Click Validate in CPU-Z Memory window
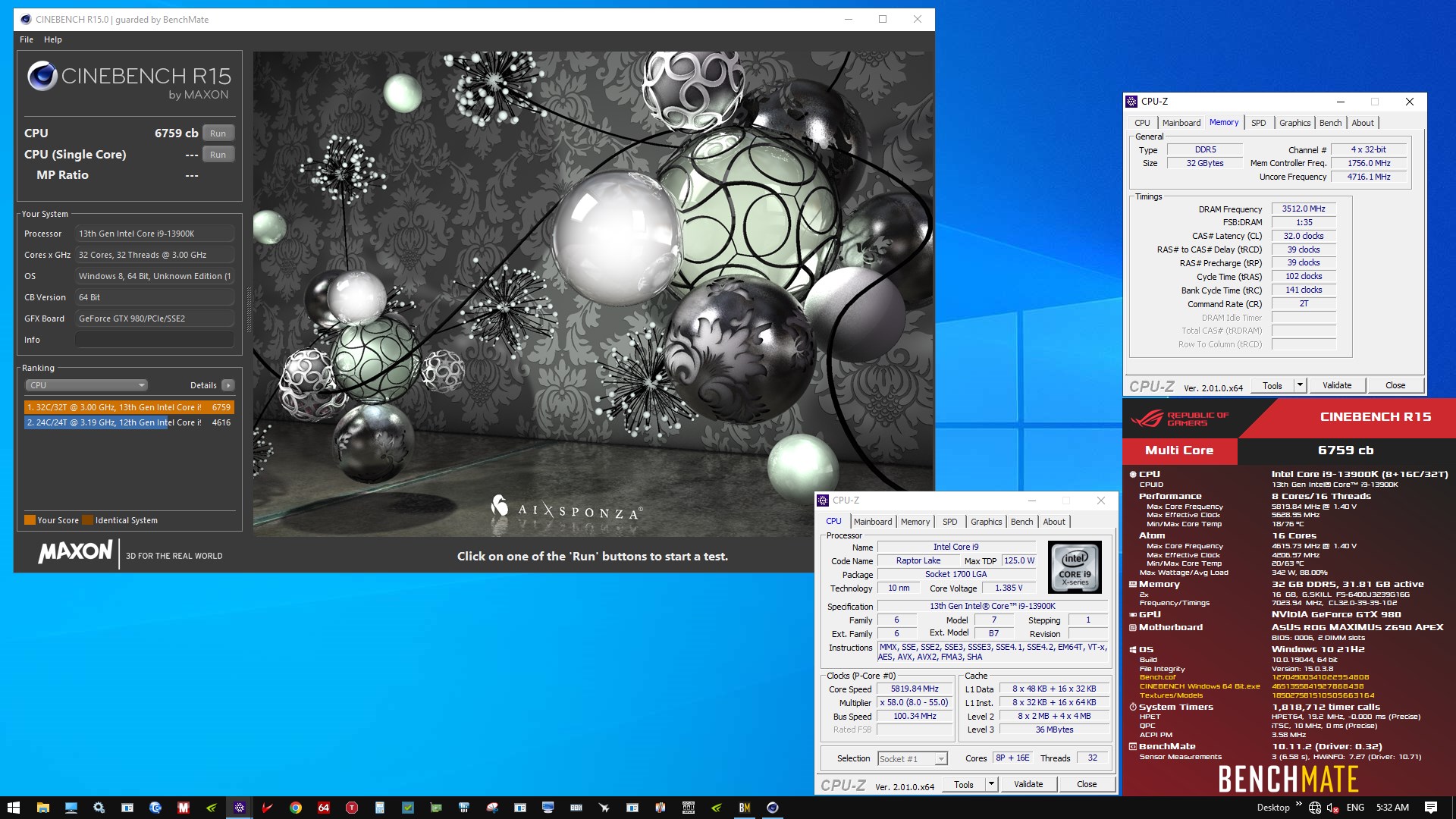1456x819 pixels. [x=1336, y=385]
